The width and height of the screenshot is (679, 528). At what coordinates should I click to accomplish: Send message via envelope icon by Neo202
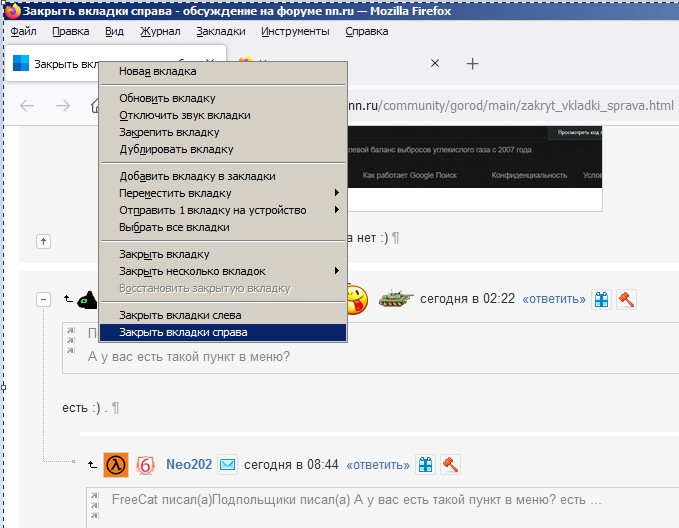227,465
